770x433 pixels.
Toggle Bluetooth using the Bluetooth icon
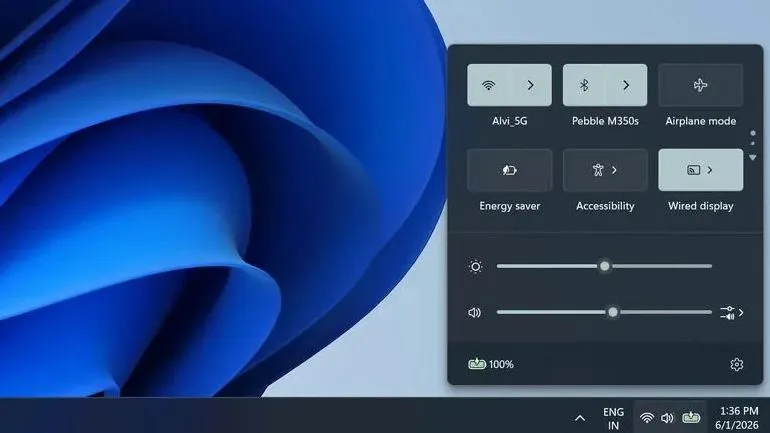(x=584, y=85)
